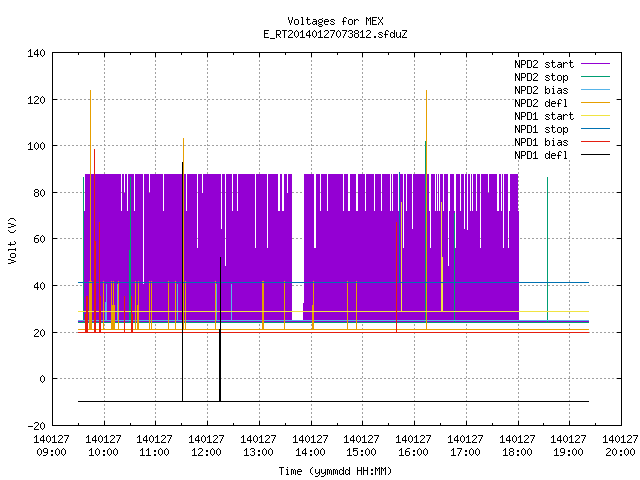Click the 60 y-axis tick label
This screenshot has height=480, width=640.
pyautogui.click(x=39, y=239)
